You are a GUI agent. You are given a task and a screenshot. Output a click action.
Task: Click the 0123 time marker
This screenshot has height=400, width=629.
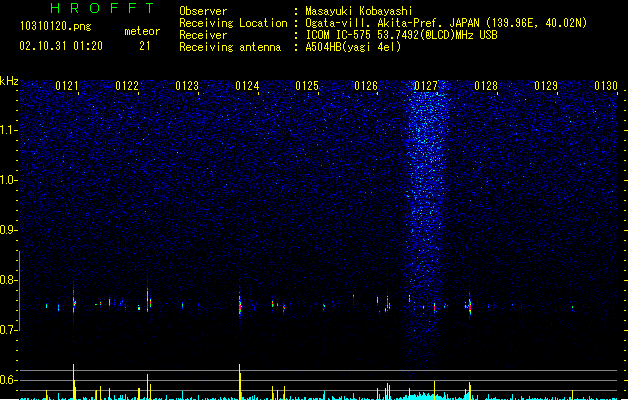187,86
